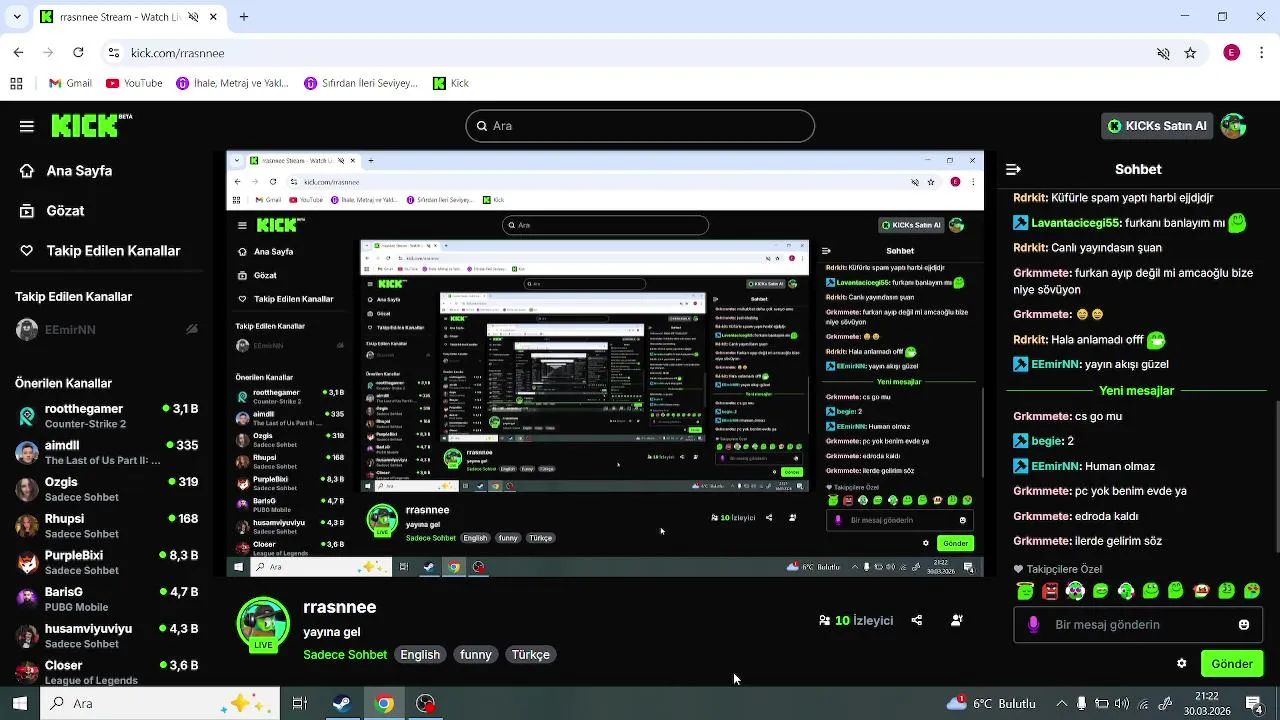
Task: Open recommended channel PurpleBixi
Action: pyautogui.click(x=106, y=562)
